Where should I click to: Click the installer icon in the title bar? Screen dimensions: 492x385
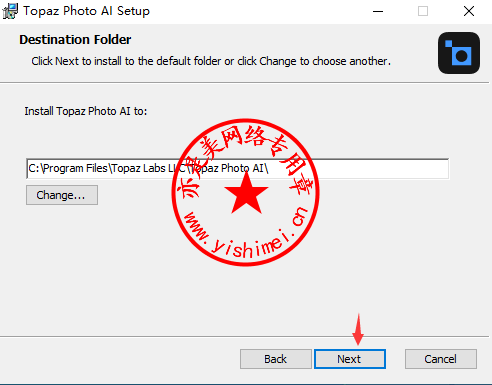[x=10, y=11]
